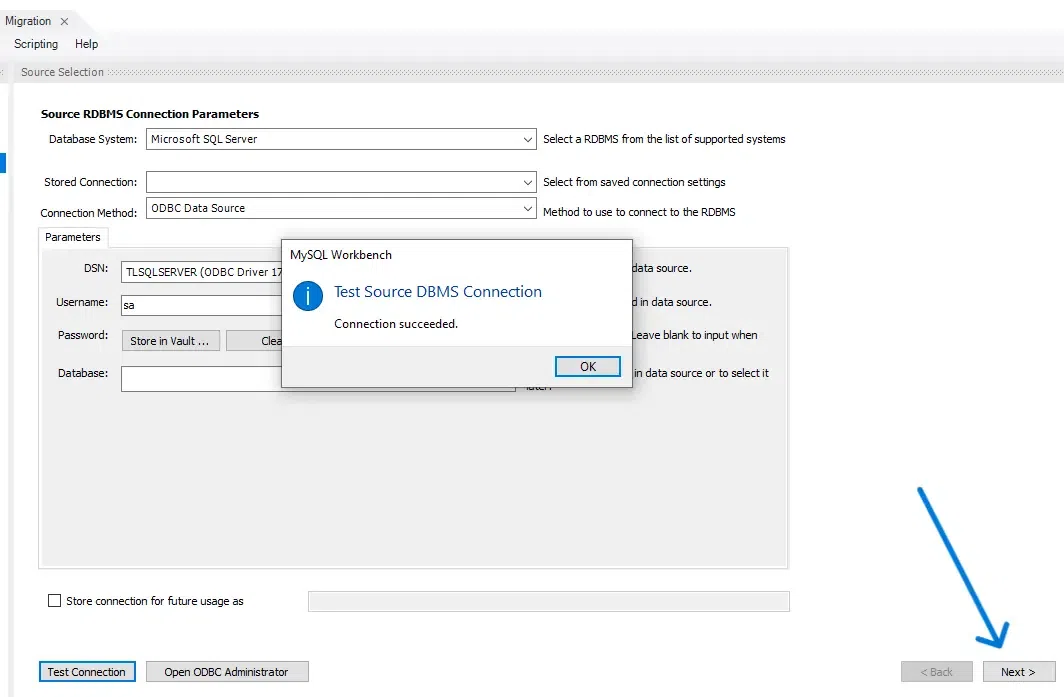Open the Scripting menu
Image resolution: width=1064 pixels, height=697 pixels.
36,44
